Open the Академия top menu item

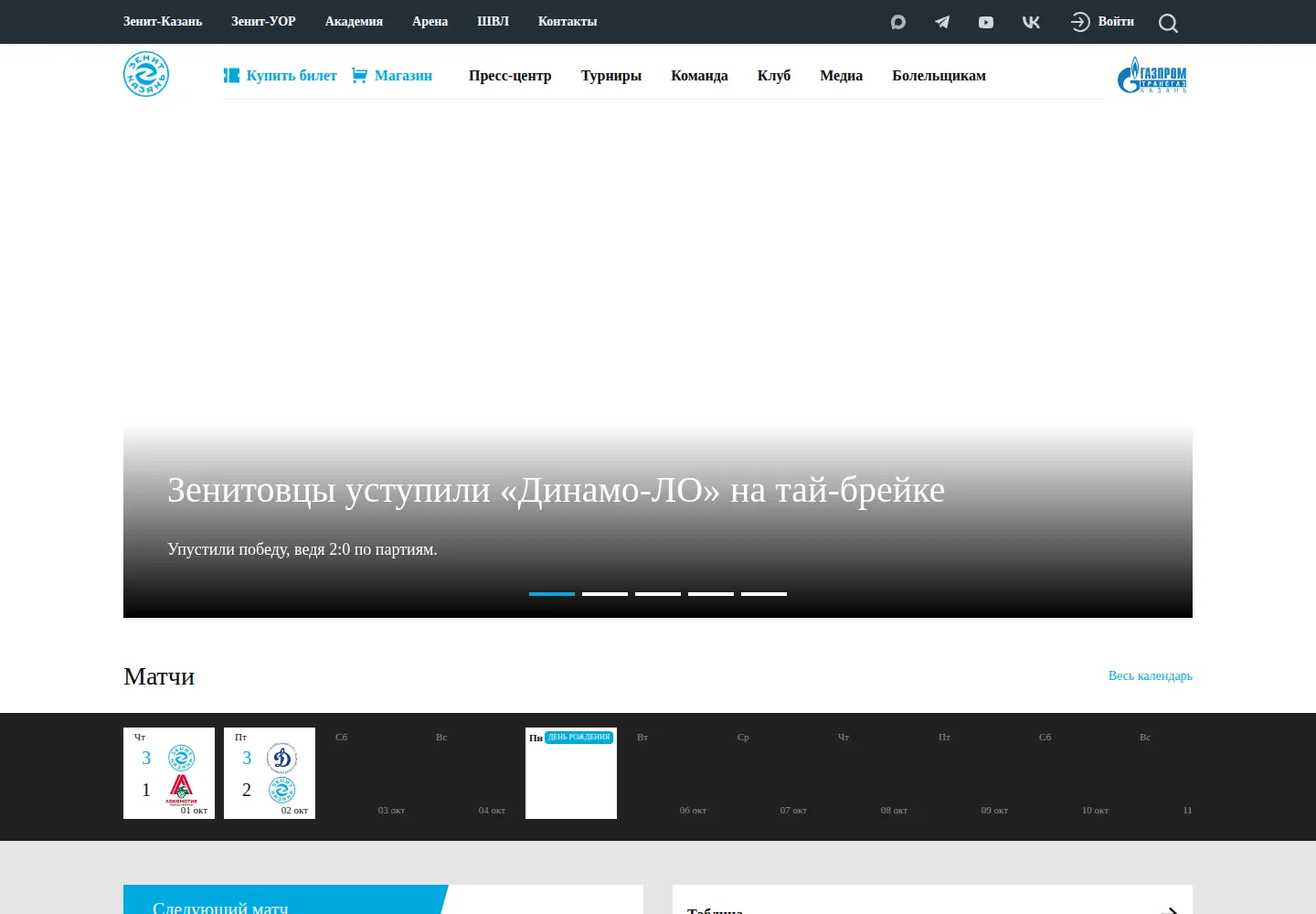pos(354,21)
